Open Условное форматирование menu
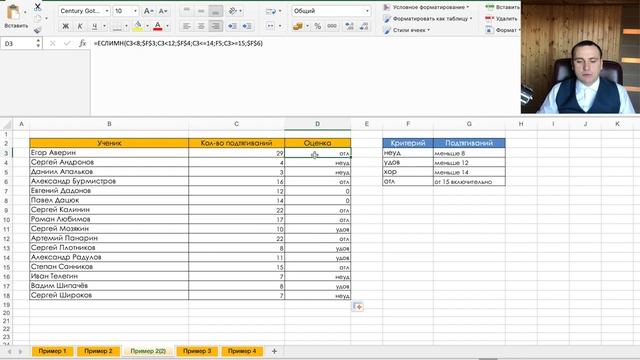The image size is (640, 360). click(x=426, y=7)
